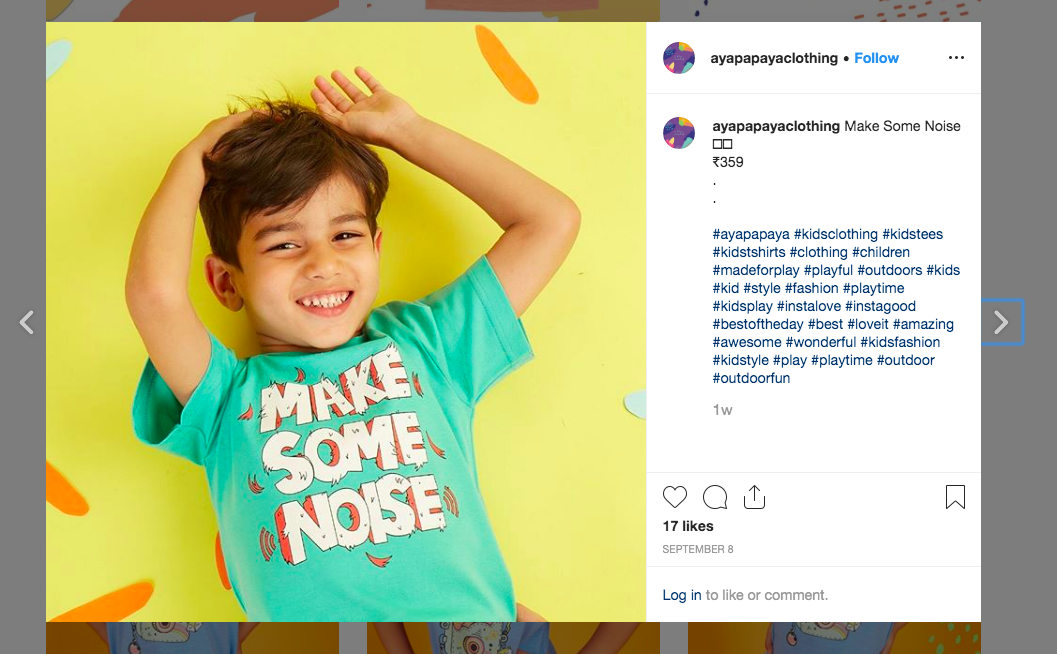Image resolution: width=1057 pixels, height=654 pixels.
Task: Open the #bestoftheday hashtag
Action: (x=758, y=324)
